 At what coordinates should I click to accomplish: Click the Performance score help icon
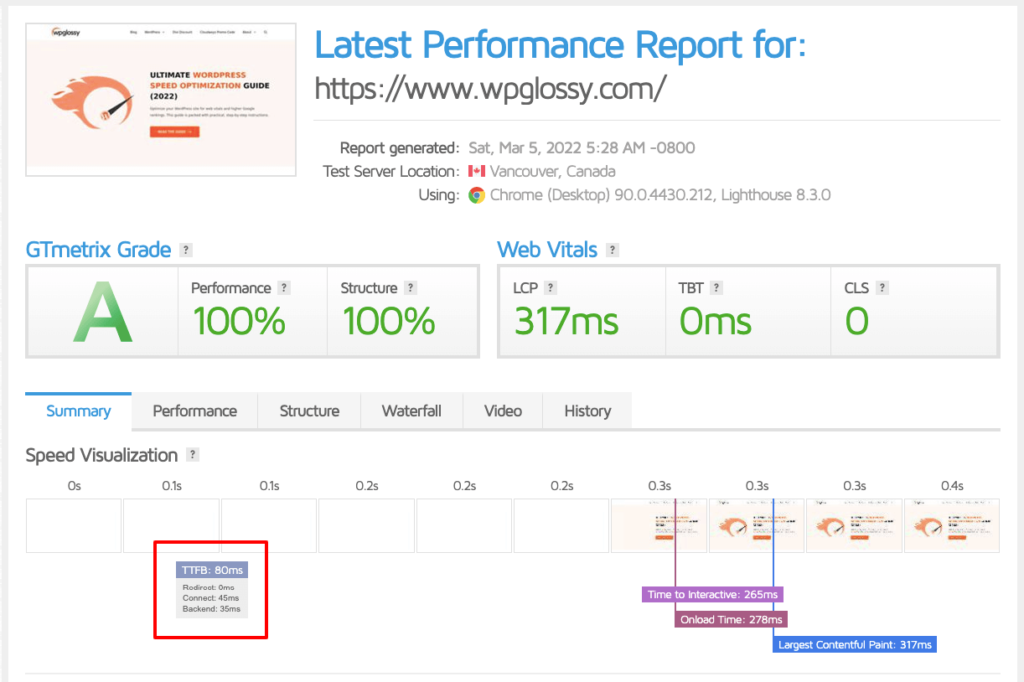(283, 288)
